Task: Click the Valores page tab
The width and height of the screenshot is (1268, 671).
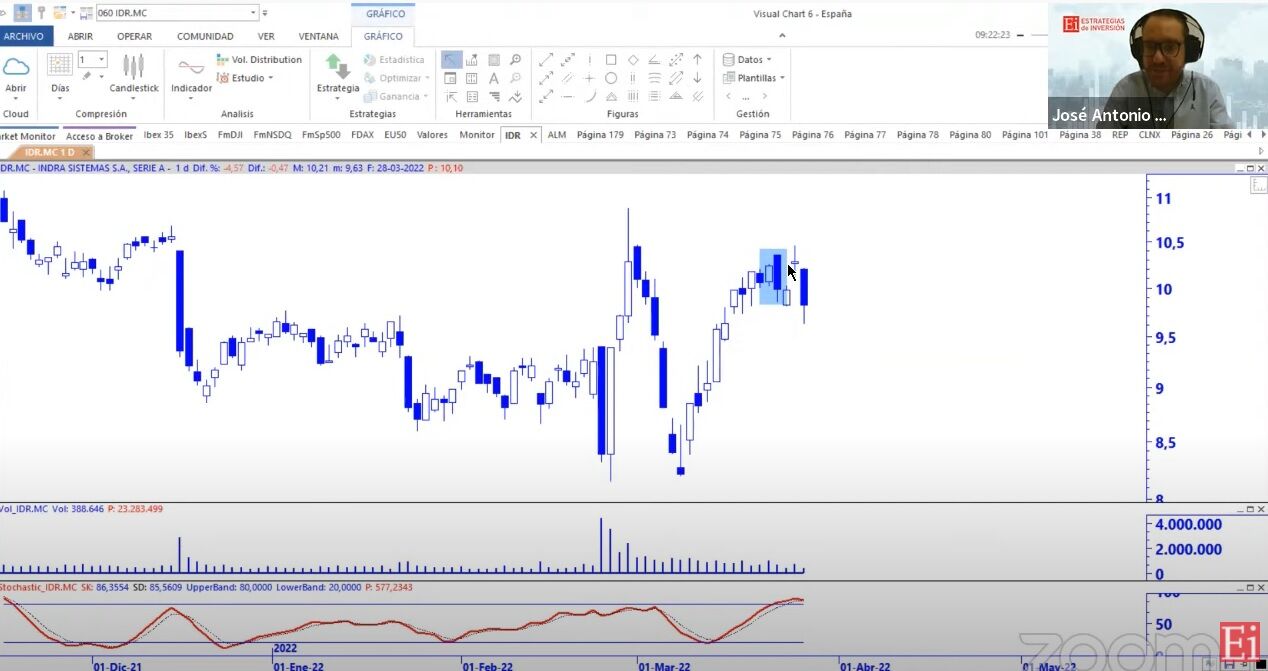Action: 432,135
